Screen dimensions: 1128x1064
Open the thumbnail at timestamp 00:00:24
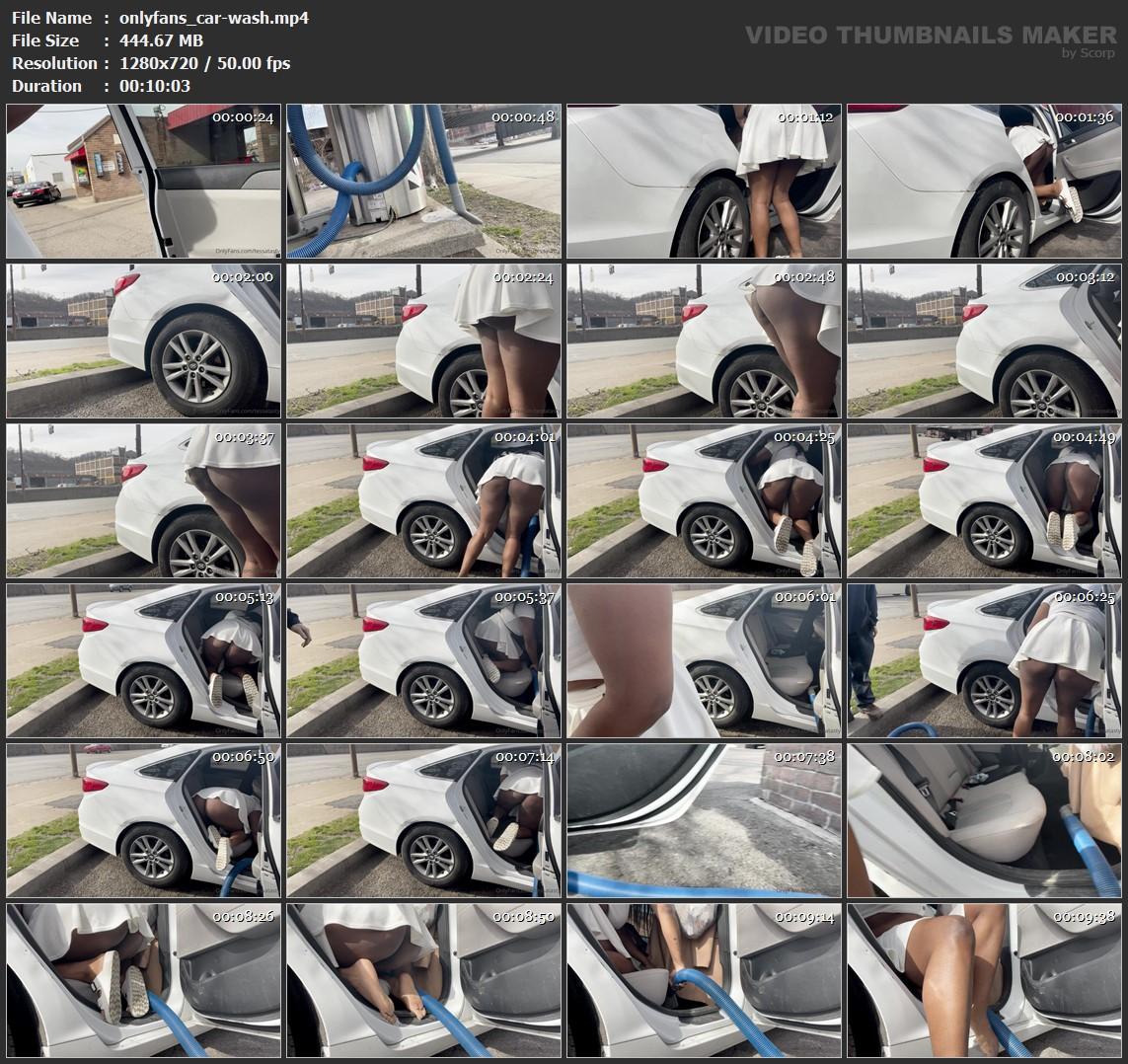tap(143, 182)
